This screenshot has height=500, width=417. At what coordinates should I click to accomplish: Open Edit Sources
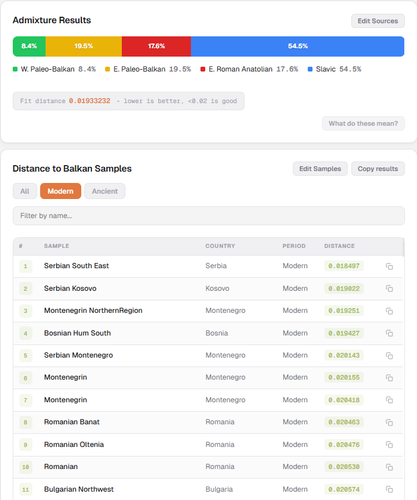coord(378,21)
